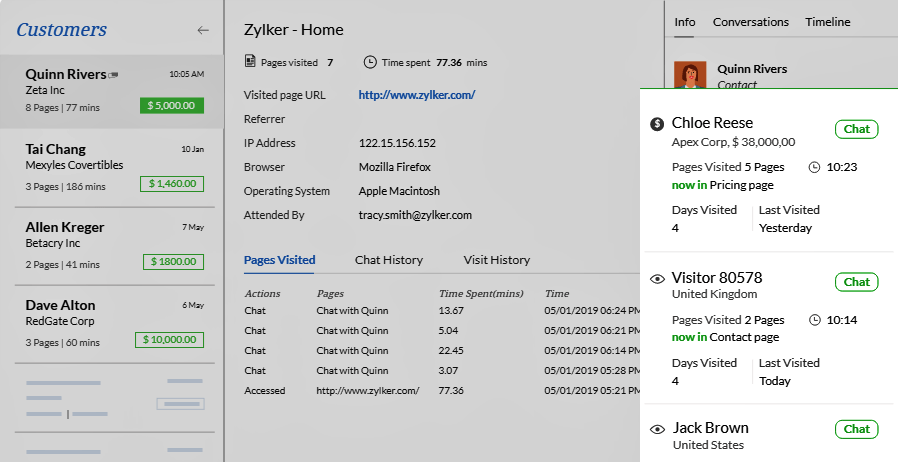Click the chat row with 3.07 mins
The height and width of the screenshot is (462, 898).
[442, 371]
